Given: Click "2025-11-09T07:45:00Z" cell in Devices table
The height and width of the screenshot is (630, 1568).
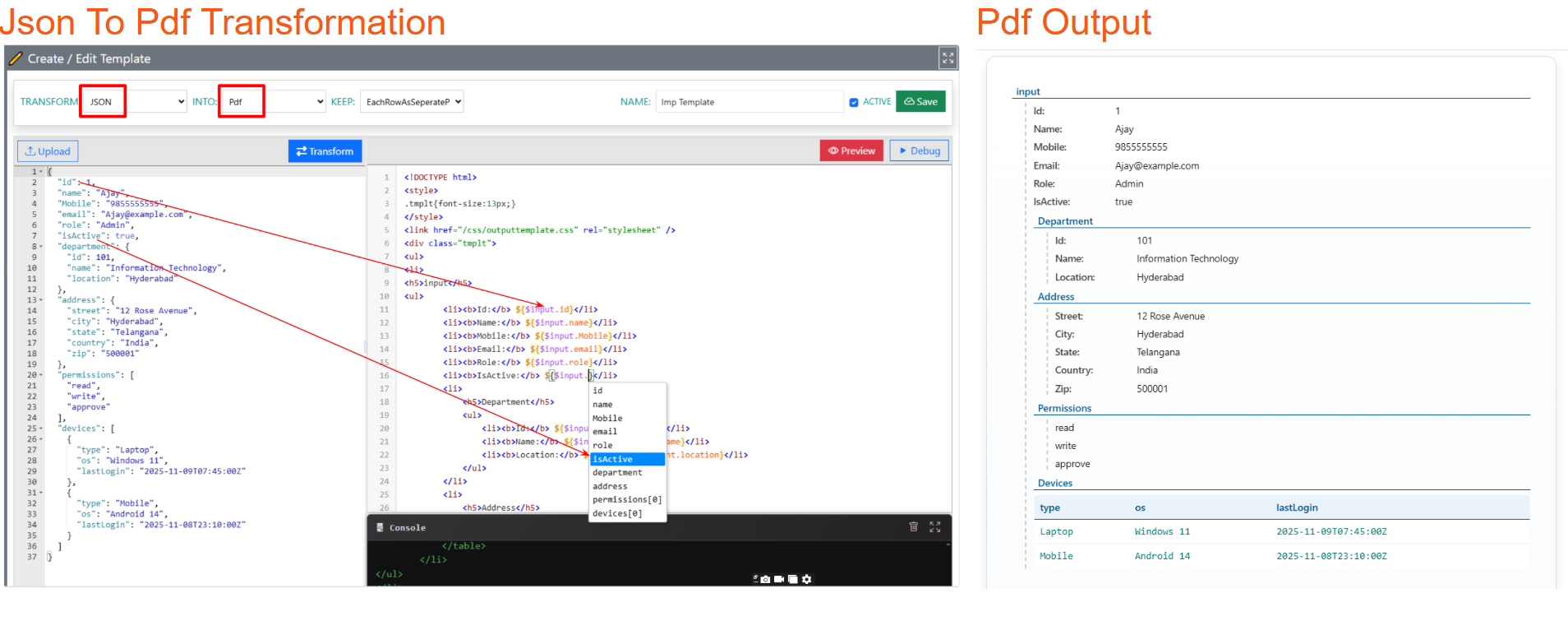Looking at the screenshot, I should point(1331,531).
